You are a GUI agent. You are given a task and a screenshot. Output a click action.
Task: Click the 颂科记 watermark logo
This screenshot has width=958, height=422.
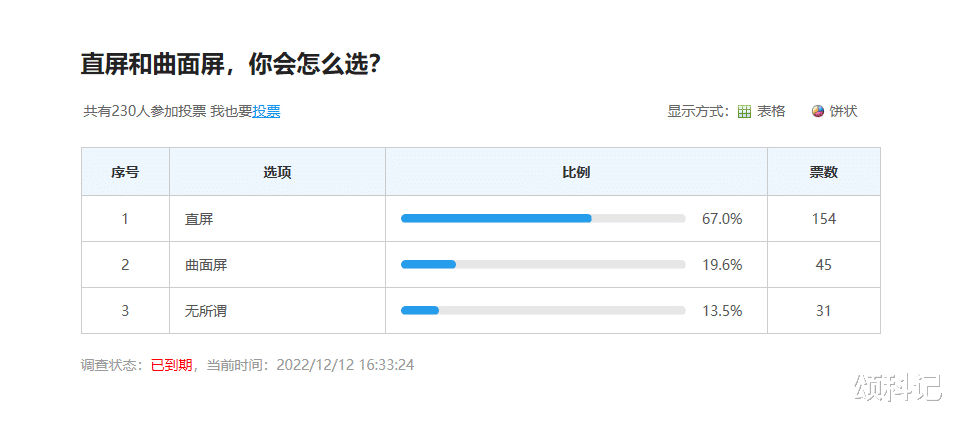tap(897, 387)
